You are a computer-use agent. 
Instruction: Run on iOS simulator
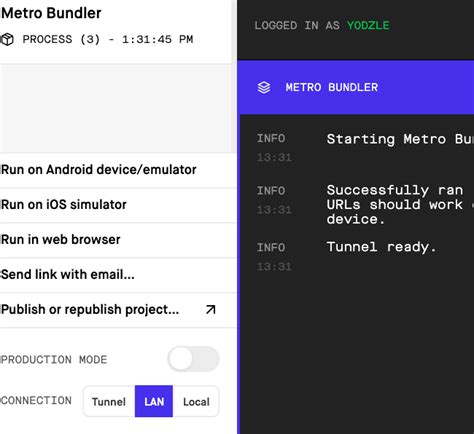(118, 205)
